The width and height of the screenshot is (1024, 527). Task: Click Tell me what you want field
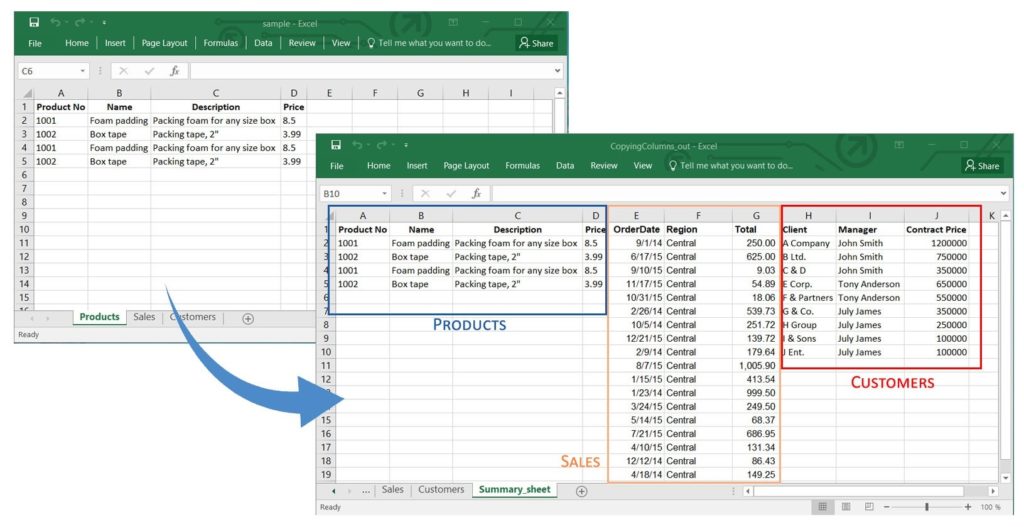[x=736, y=166]
